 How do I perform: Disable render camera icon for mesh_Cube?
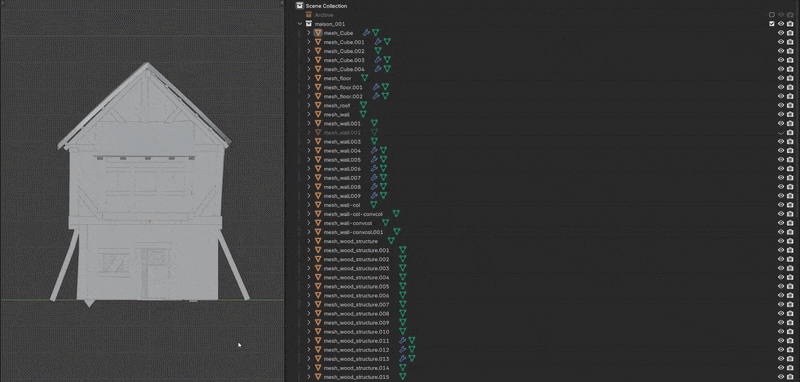[790, 33]
